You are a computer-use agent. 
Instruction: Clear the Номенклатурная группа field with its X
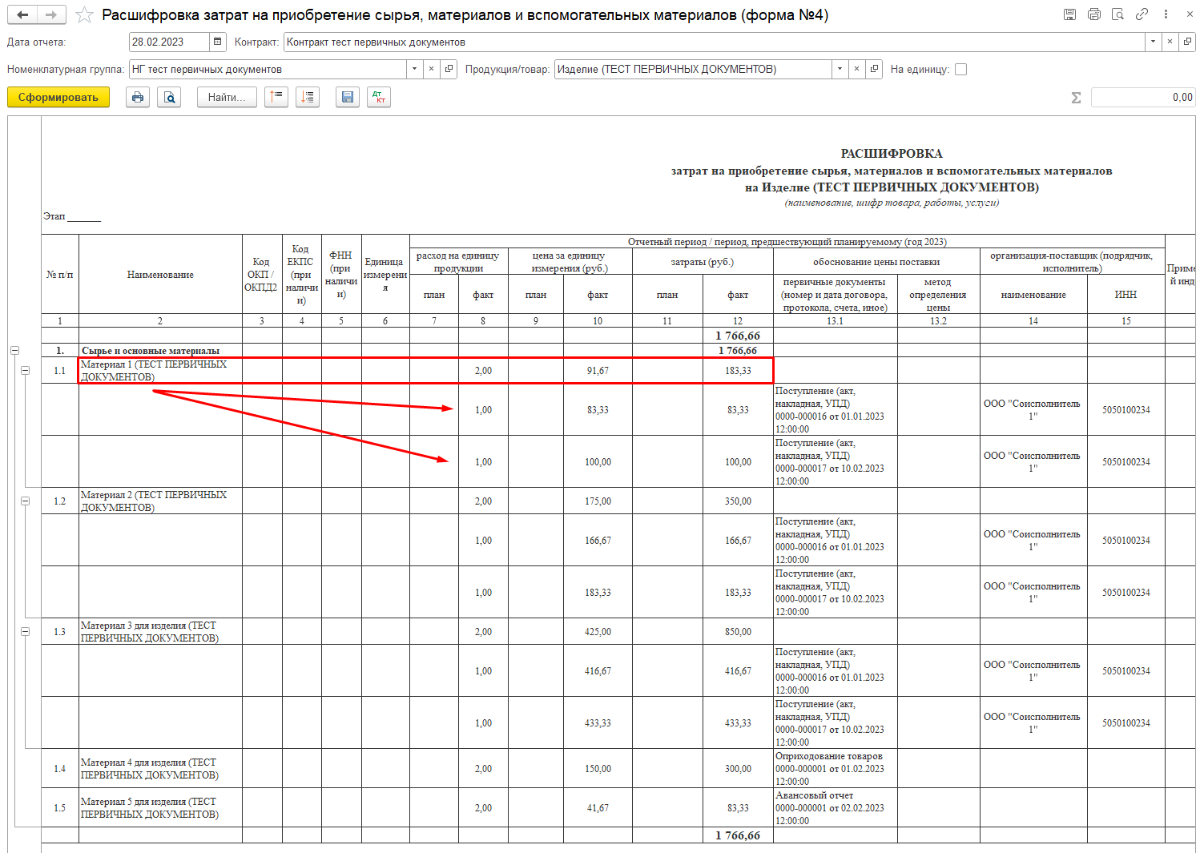[x=431, y=69]
